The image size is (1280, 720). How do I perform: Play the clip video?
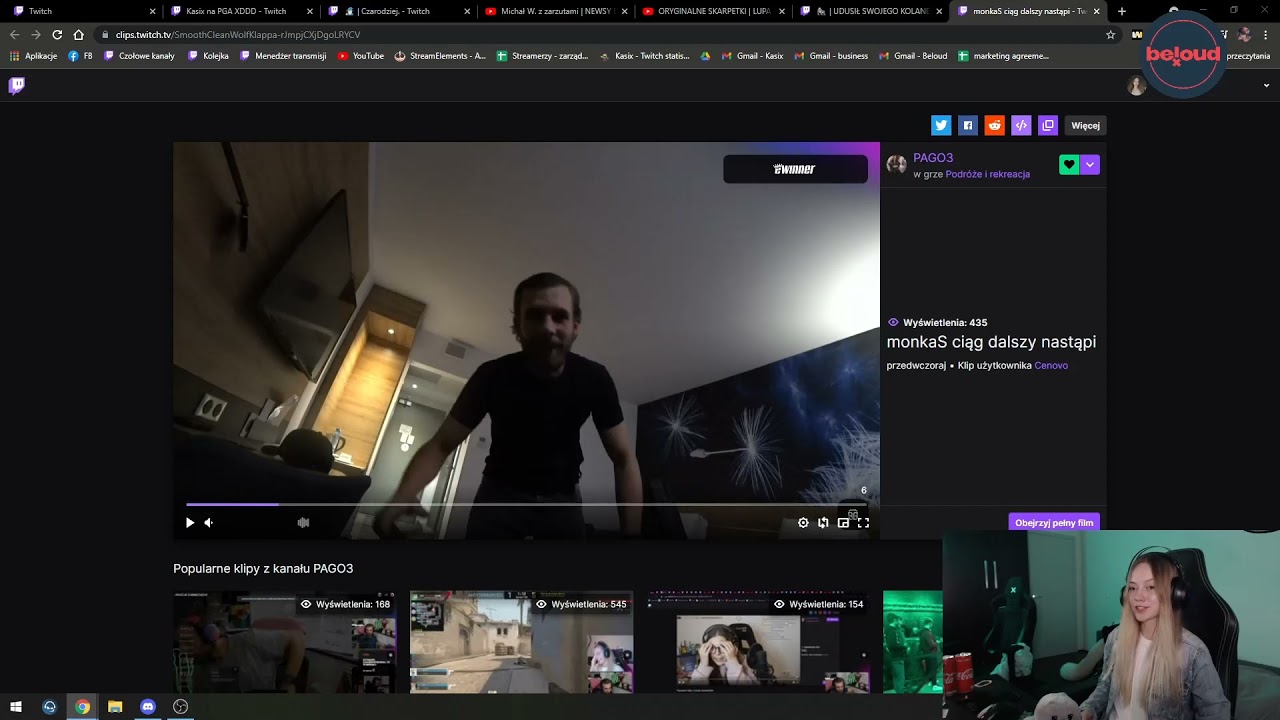coord(190,522)
